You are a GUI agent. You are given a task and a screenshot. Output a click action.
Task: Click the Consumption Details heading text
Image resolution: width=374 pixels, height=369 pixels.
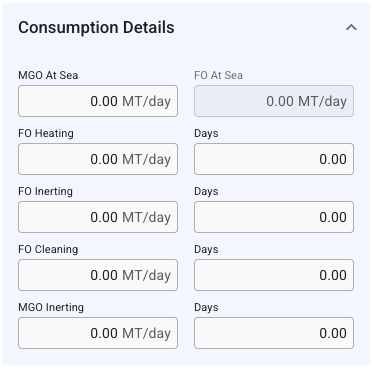click(x=96, y=27)
